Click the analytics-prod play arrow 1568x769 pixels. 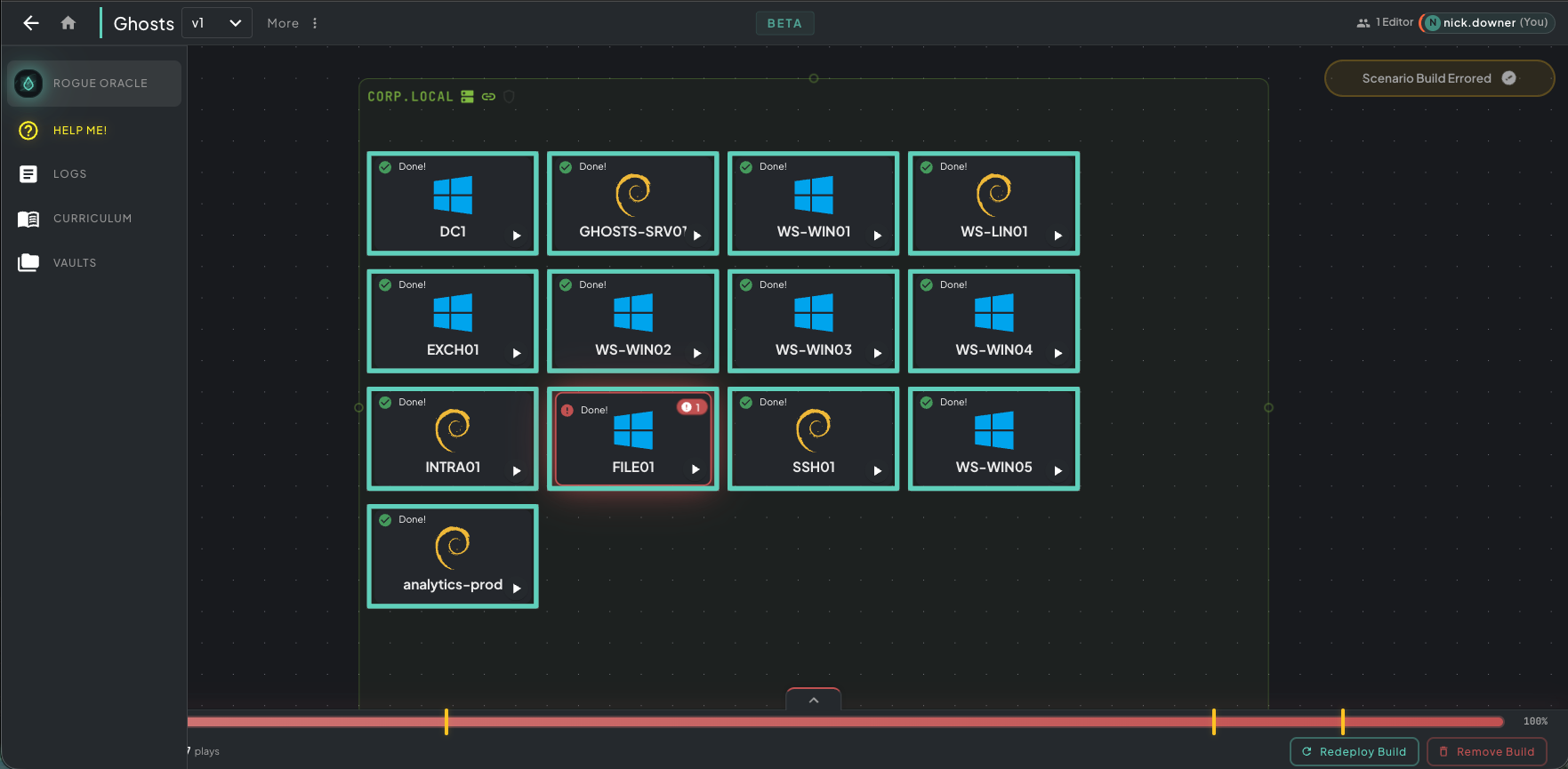(517, 589)
